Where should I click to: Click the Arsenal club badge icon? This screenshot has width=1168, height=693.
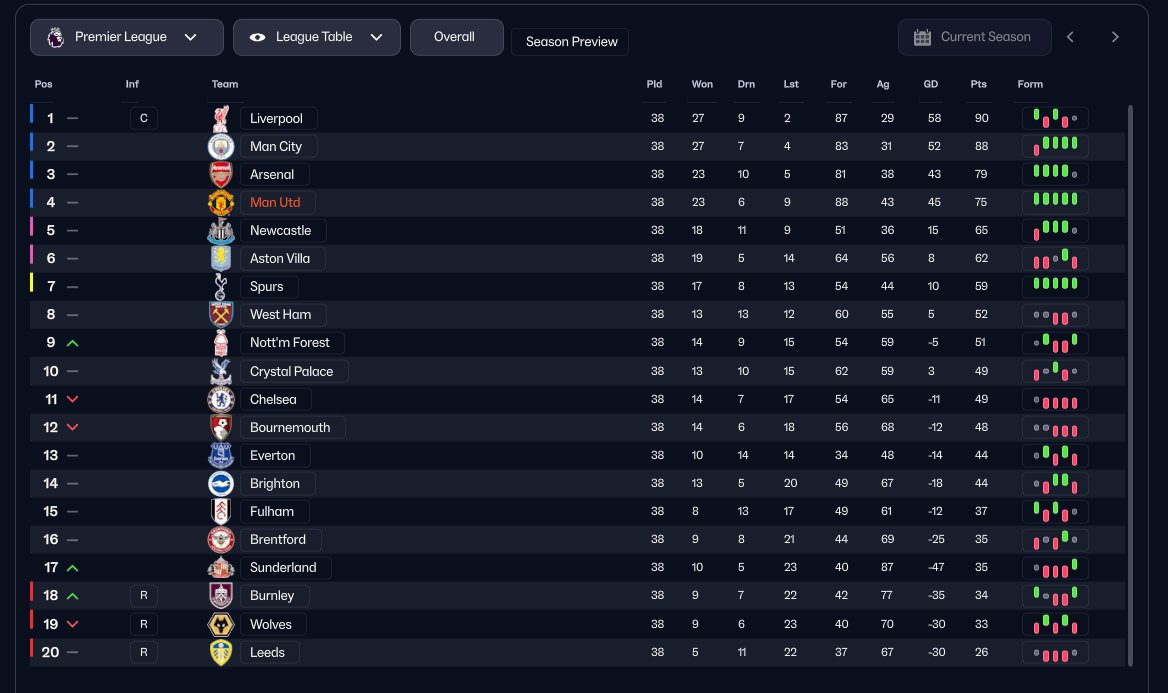click(x=220, y=174)
